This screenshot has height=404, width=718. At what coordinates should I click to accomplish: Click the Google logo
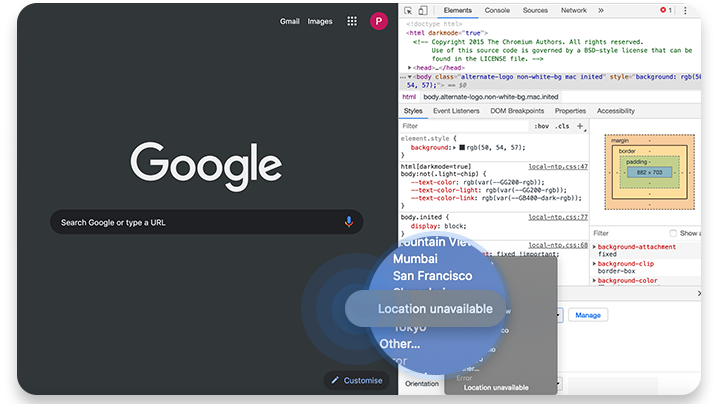207,165
